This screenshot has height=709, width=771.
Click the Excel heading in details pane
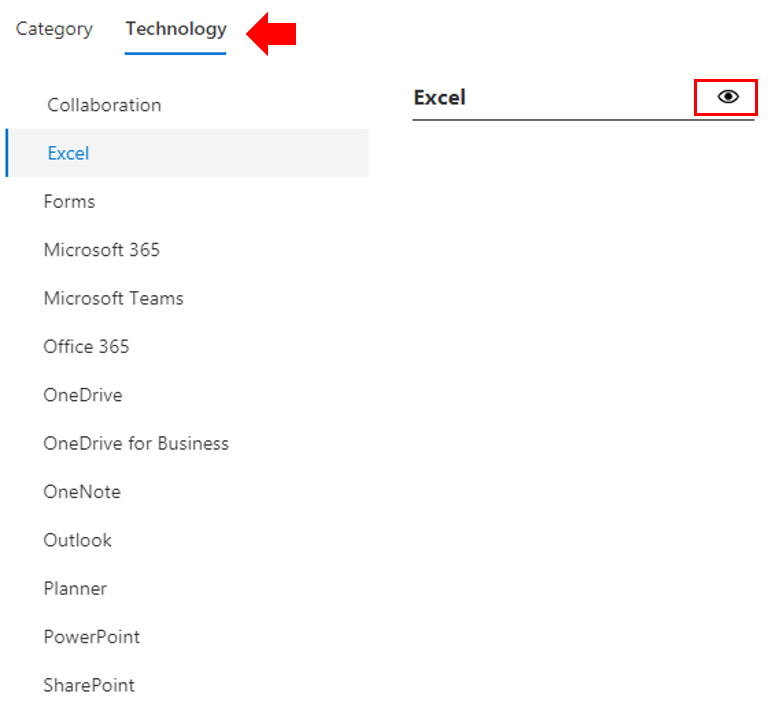point(440,97)
